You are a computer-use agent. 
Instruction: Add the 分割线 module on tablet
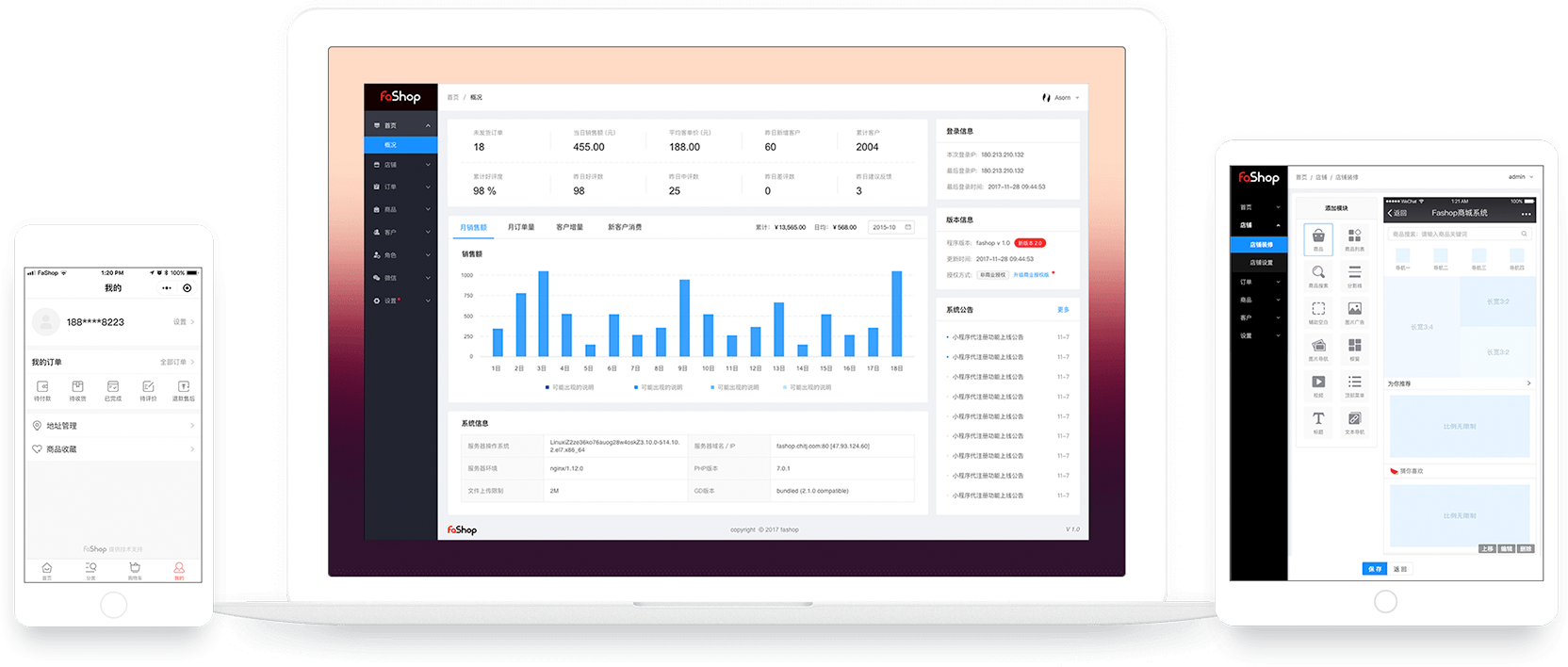pyautogui.click(x=1354, y=276)
